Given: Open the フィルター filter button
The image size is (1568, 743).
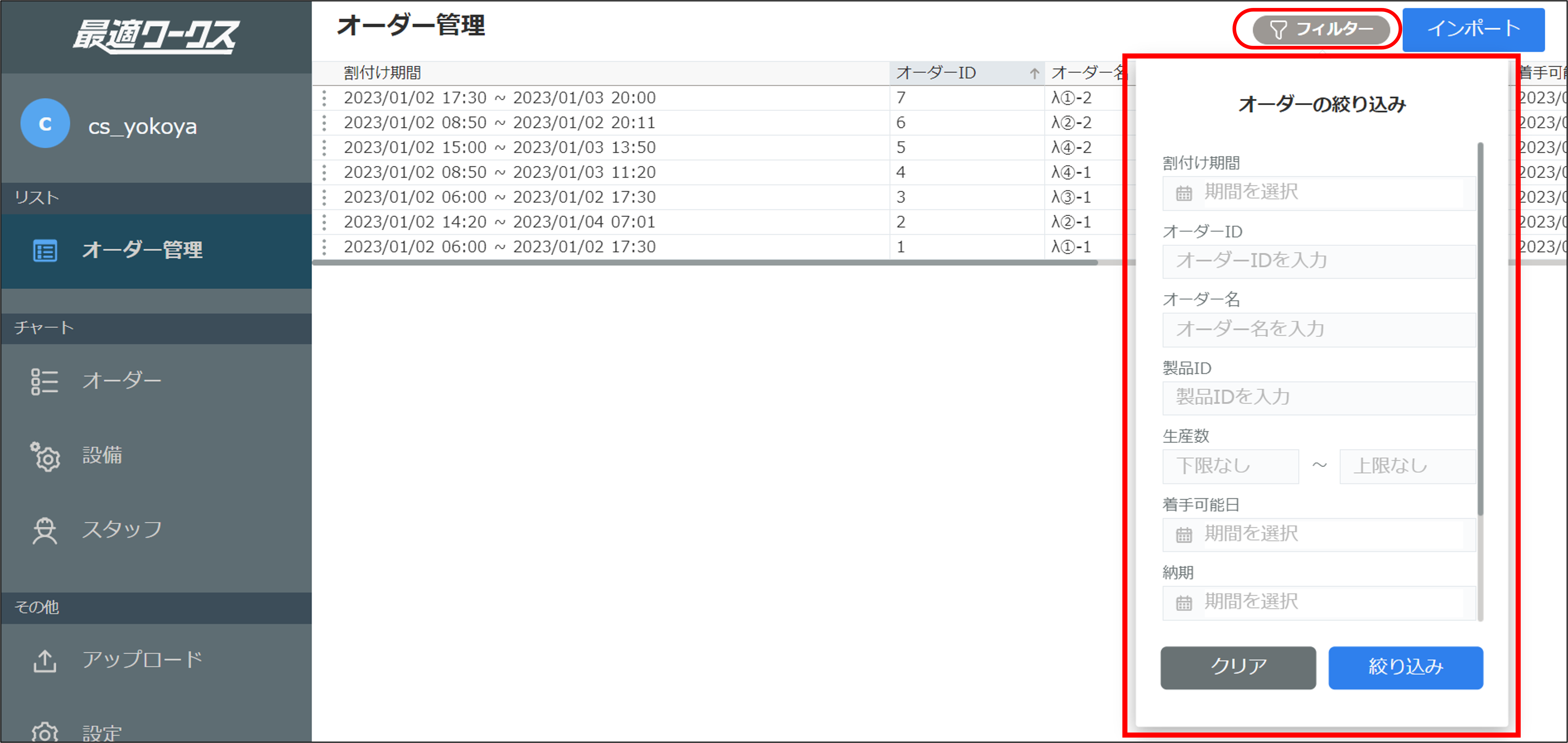Looking at the screenshot, I should (1321, 29).
